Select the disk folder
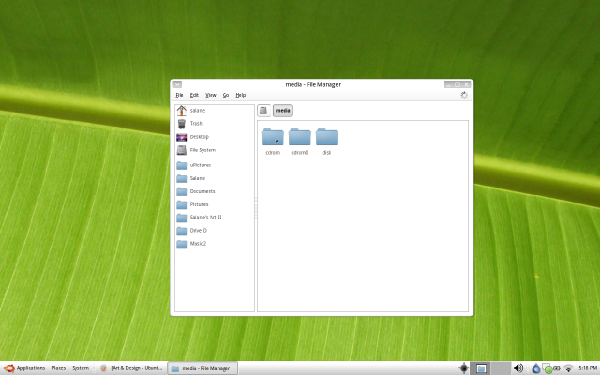600x375 pixels. [x=327, y=142]
